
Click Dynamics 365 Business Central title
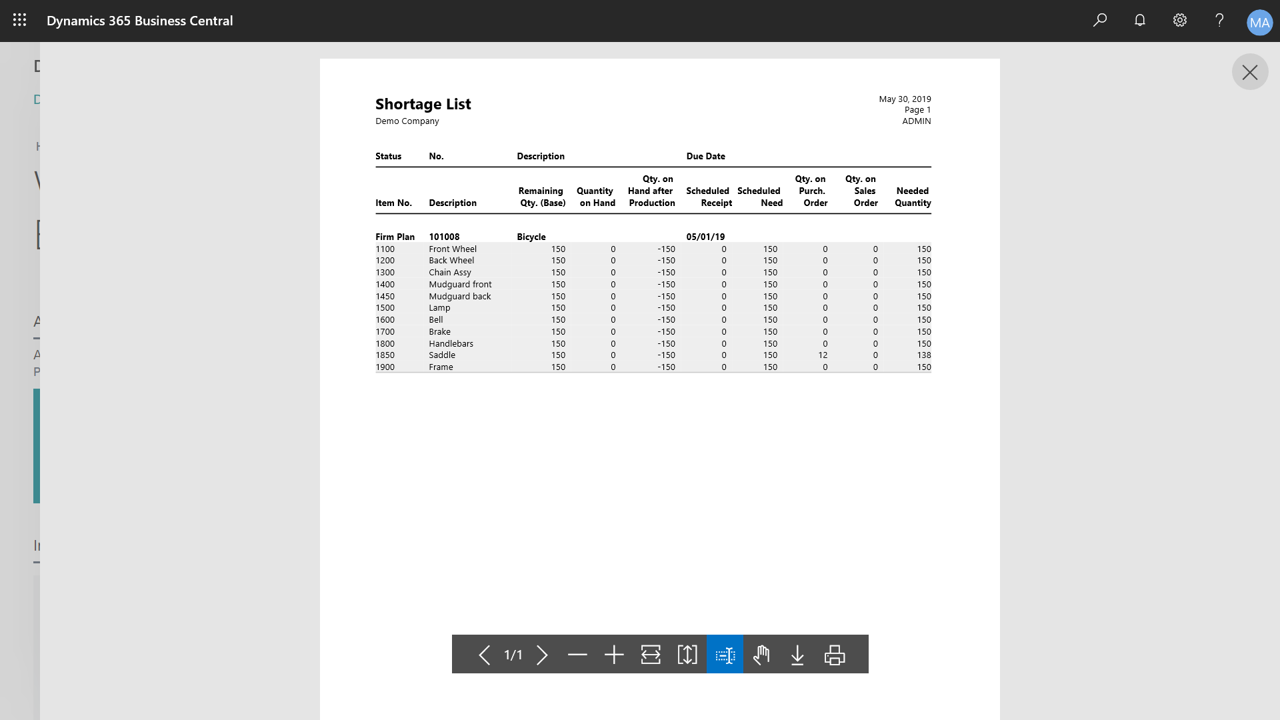point(140,20)
